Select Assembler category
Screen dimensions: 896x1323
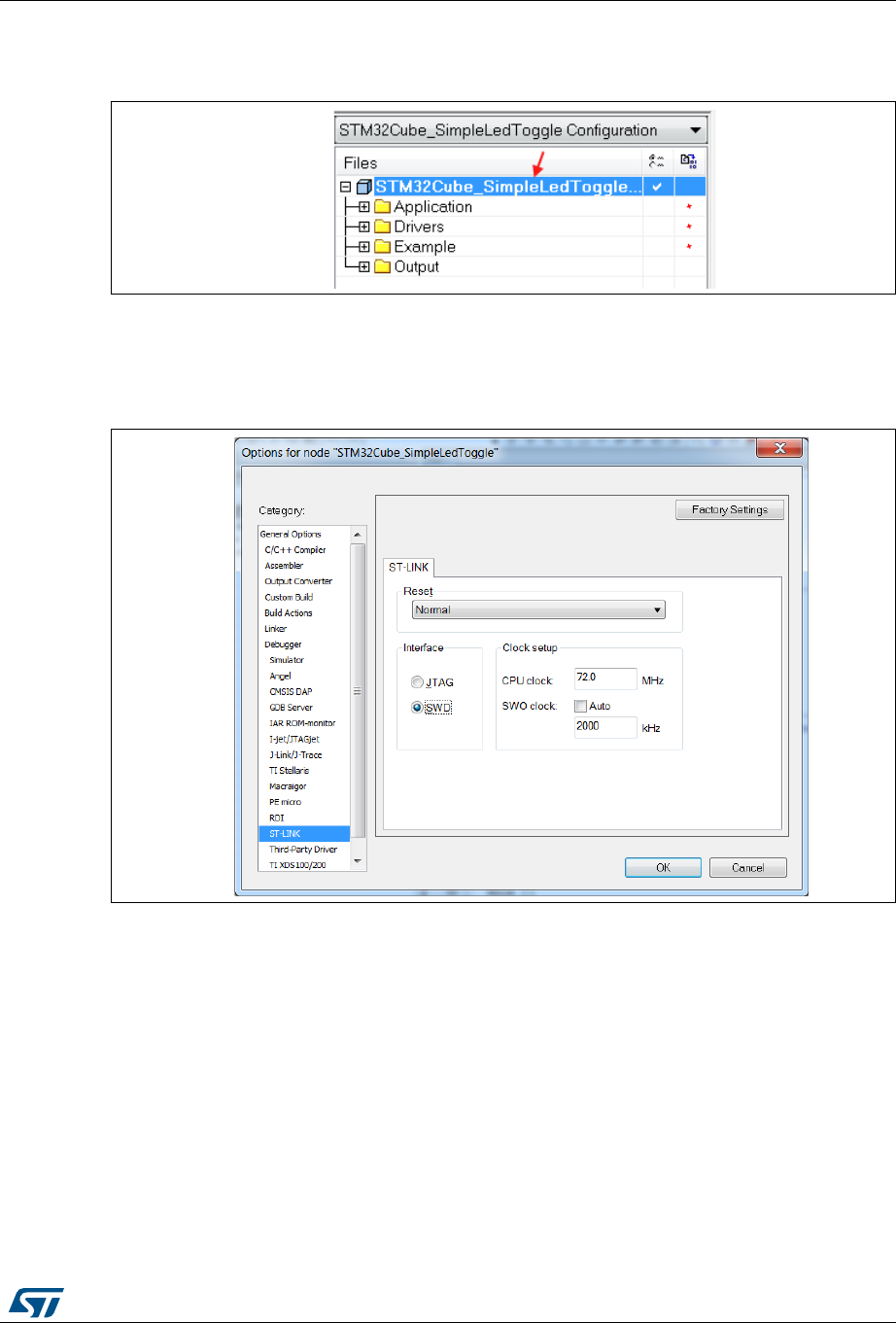pyautogui.click(x=284, y=566)
